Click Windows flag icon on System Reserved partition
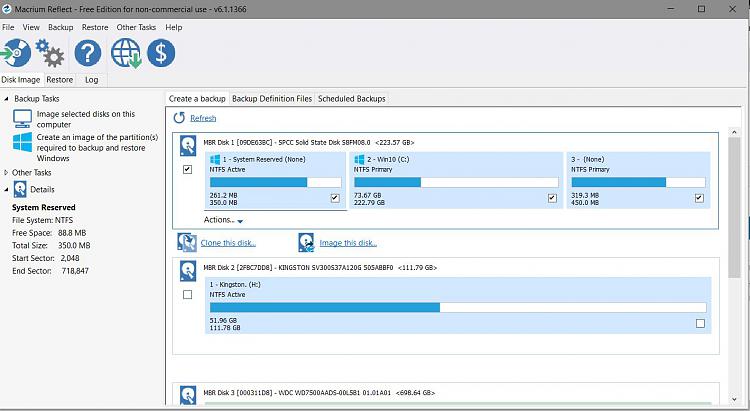The width and height of the screenshot is (750, 411). [x=215, y=159]
